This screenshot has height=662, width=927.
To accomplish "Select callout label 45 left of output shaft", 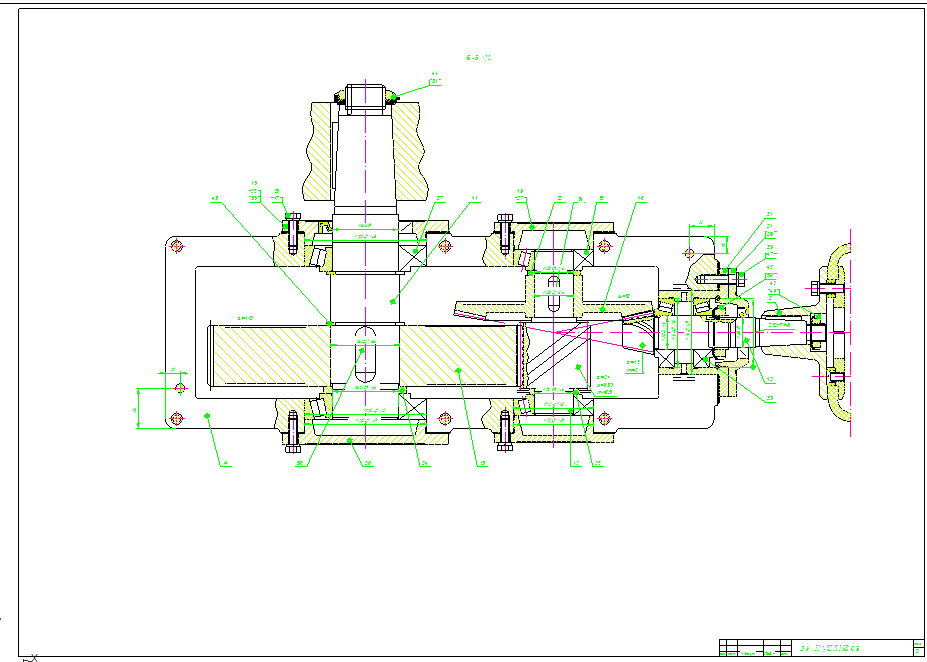I will point(214,199).
